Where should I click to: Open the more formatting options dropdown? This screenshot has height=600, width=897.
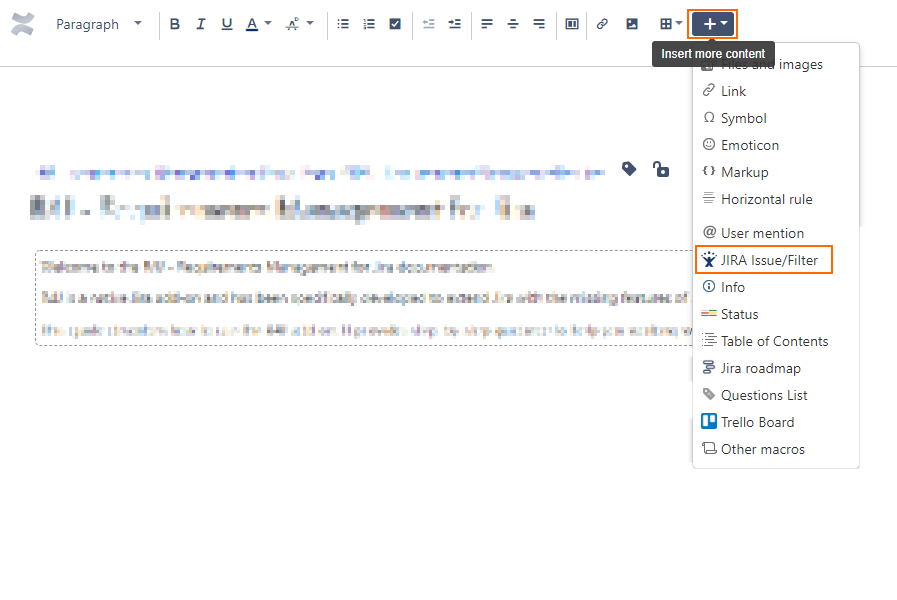pos(297,24)
